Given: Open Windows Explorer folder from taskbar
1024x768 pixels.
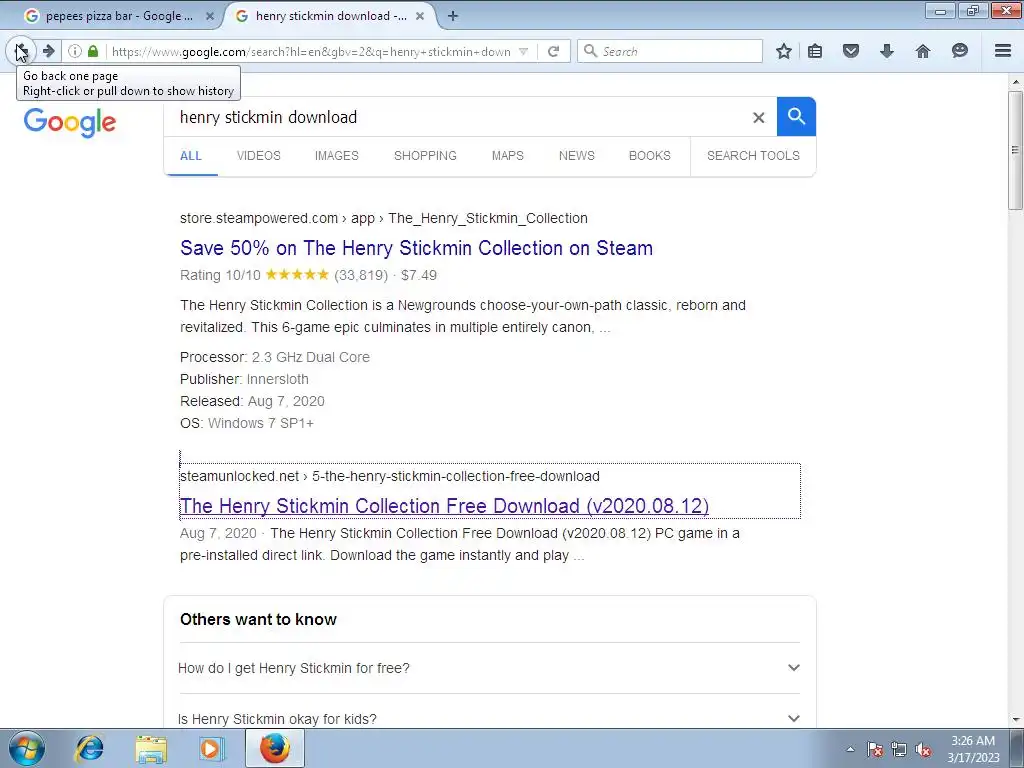Looking at the screenshot, I should pos(151,748).
